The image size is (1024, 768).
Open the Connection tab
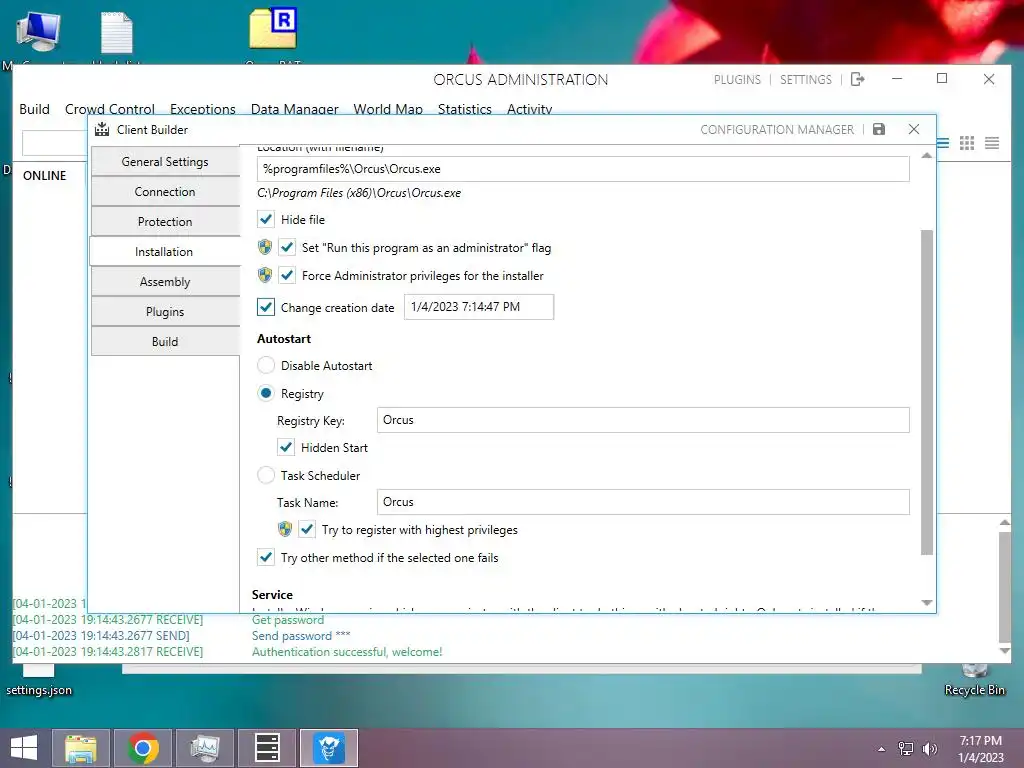point(165,191)
